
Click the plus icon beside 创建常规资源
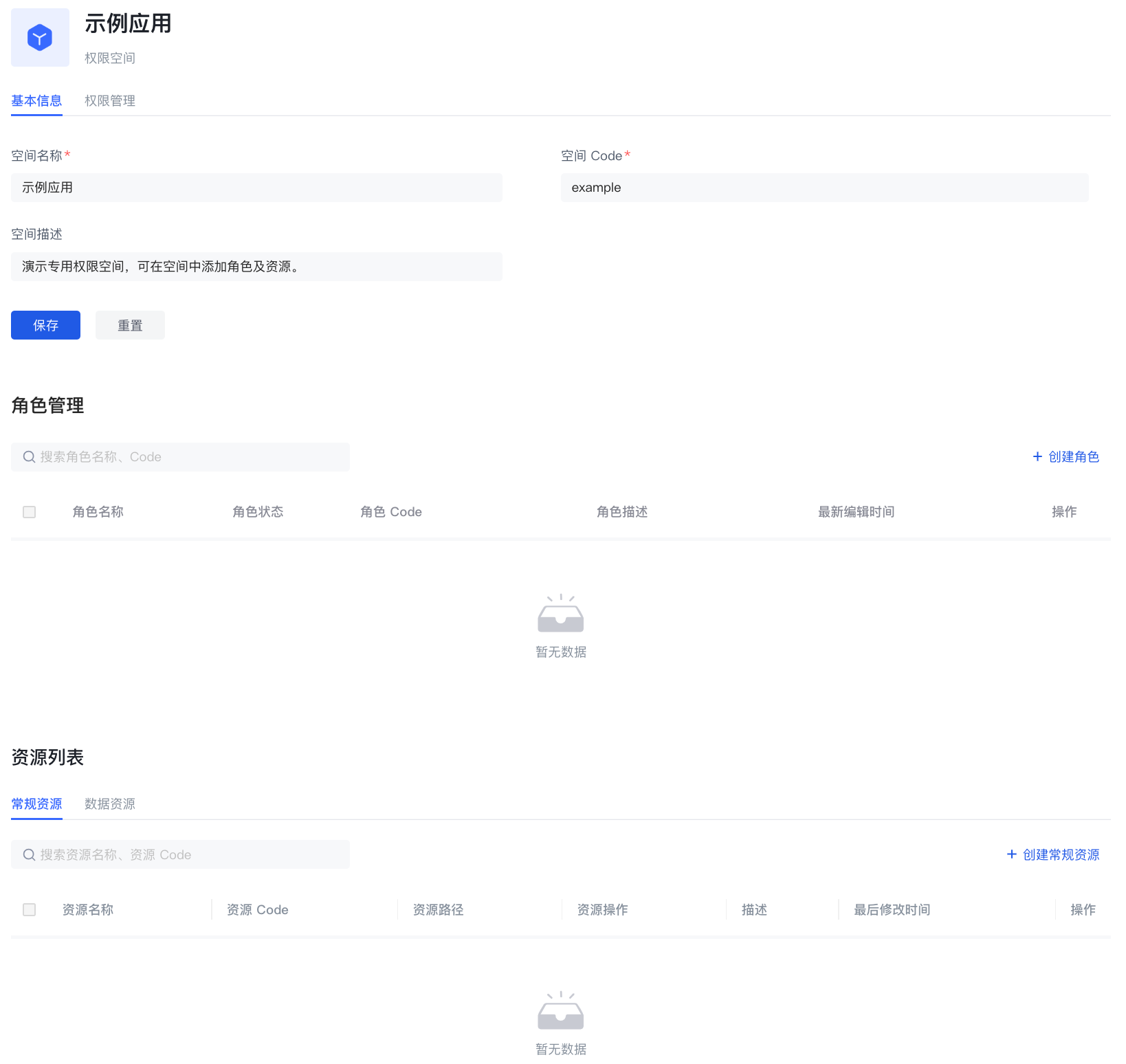click(1011, 854)
